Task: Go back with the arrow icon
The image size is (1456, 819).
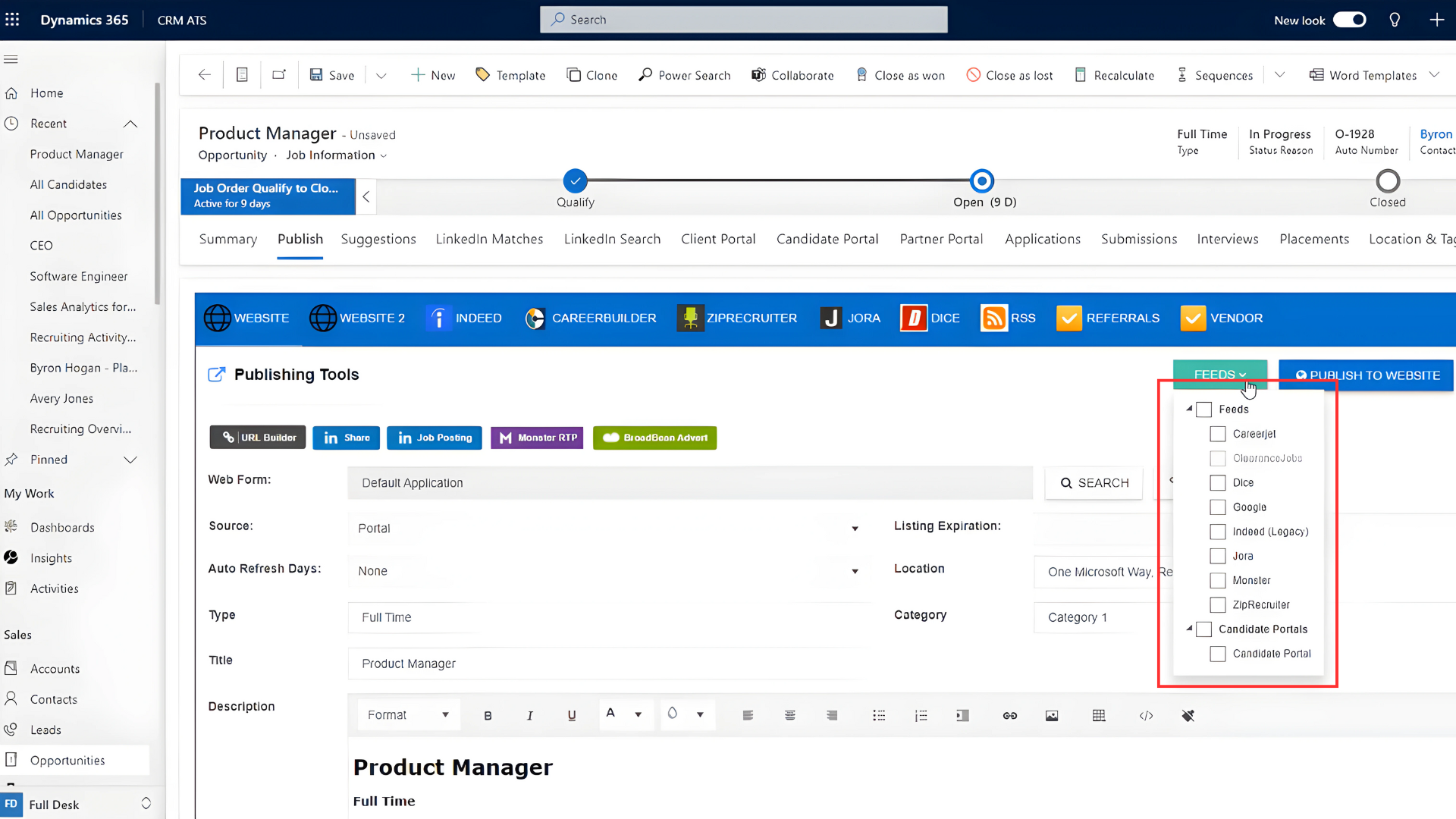Action: coord(204,75)
